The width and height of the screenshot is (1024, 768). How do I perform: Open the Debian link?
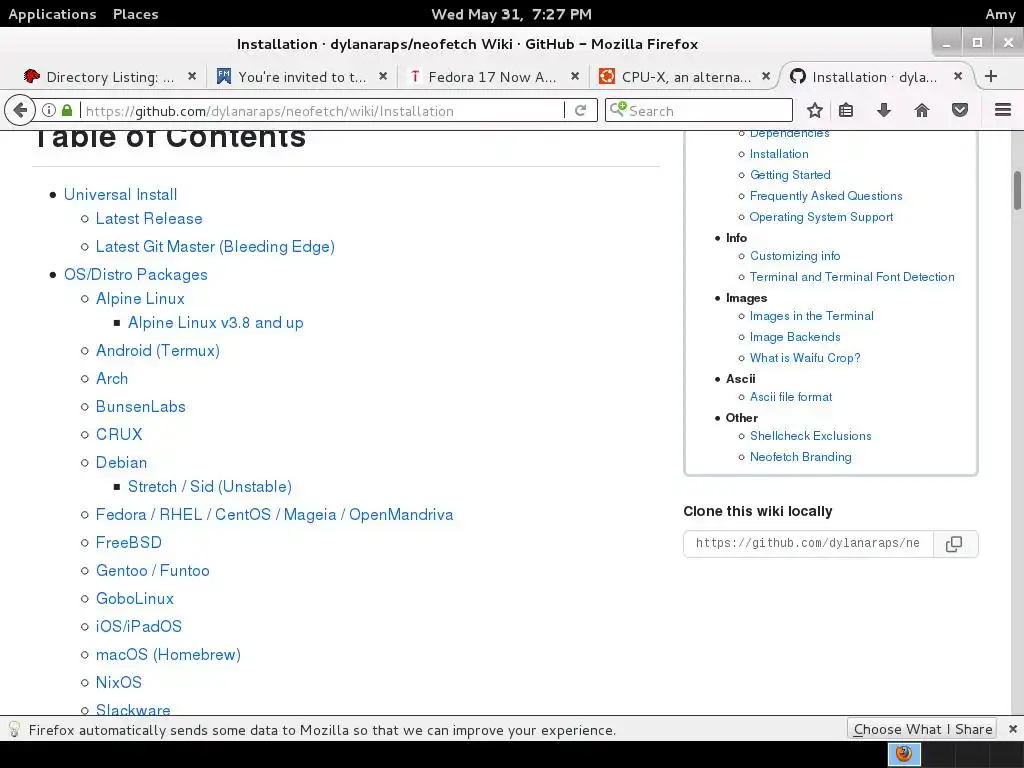click(x=121, y=463)
